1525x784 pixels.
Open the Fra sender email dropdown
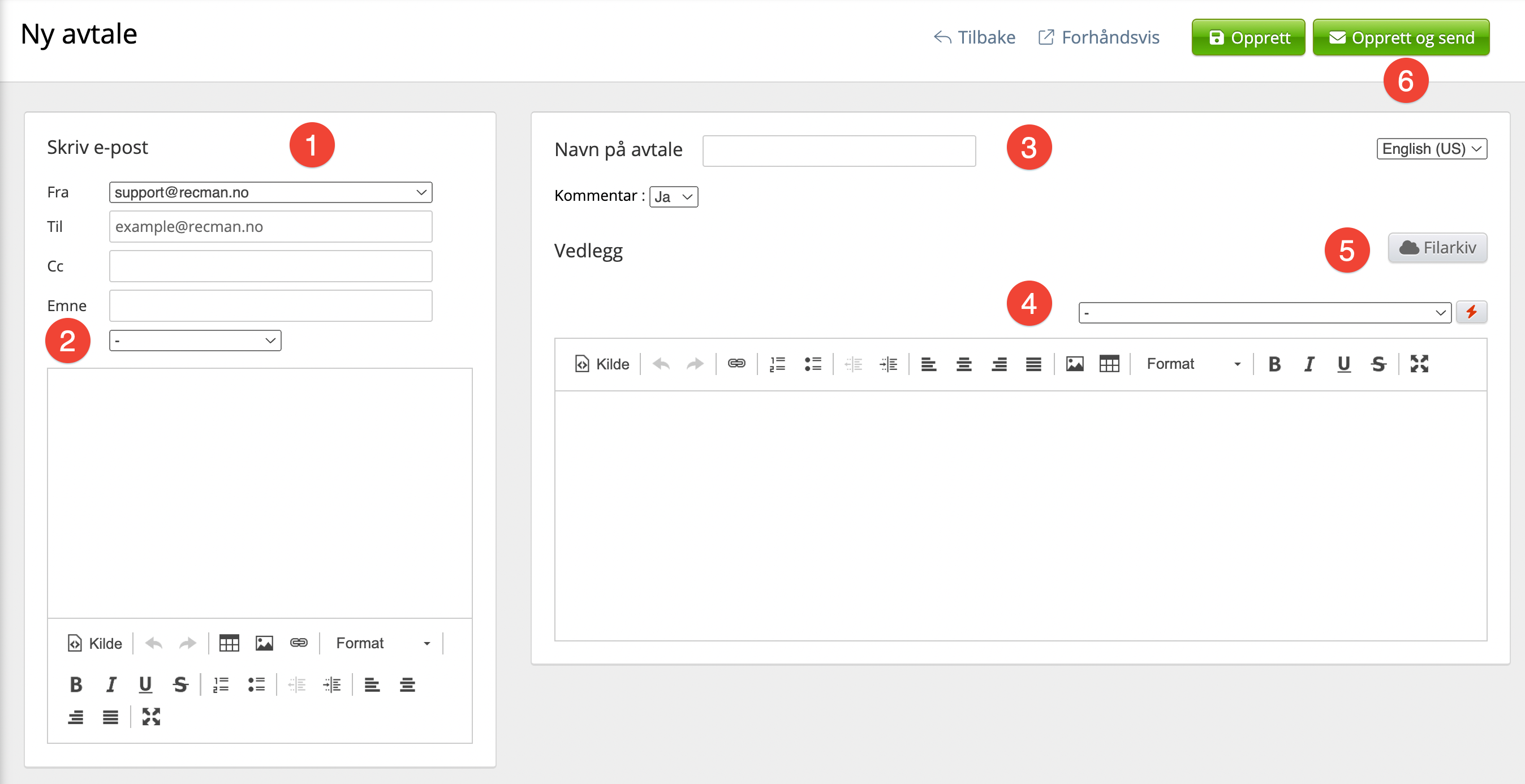point(270,192)
